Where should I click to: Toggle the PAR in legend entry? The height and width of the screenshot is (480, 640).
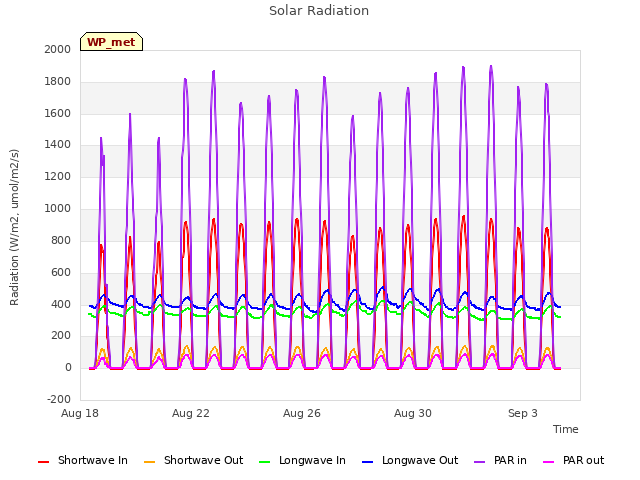(500, 460)
